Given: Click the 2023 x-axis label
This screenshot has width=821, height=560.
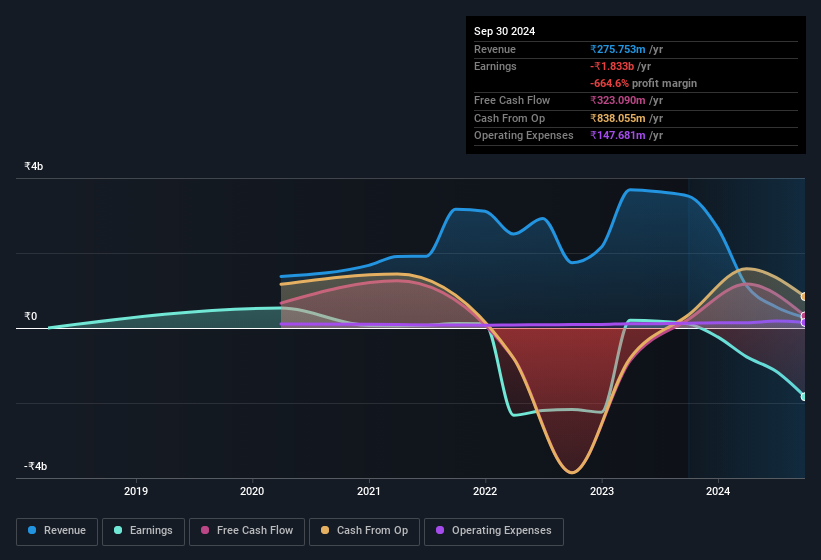Looking at the screenshot, I should [x=602, y=491].
